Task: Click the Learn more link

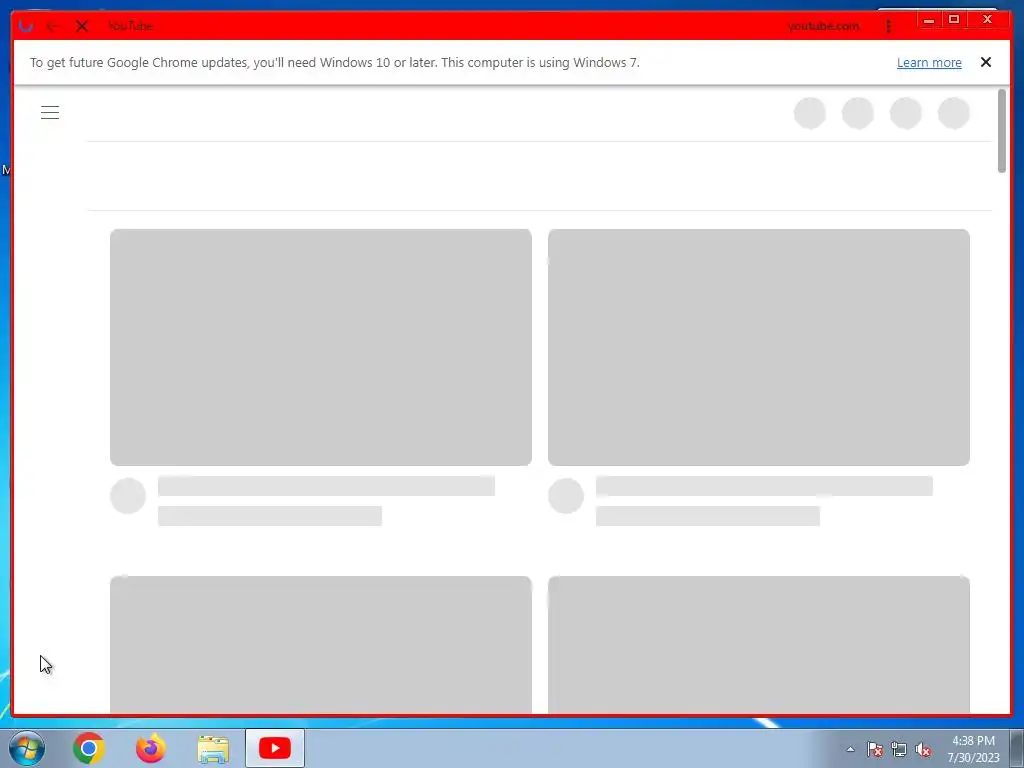Action: click(x=929, y=63)
